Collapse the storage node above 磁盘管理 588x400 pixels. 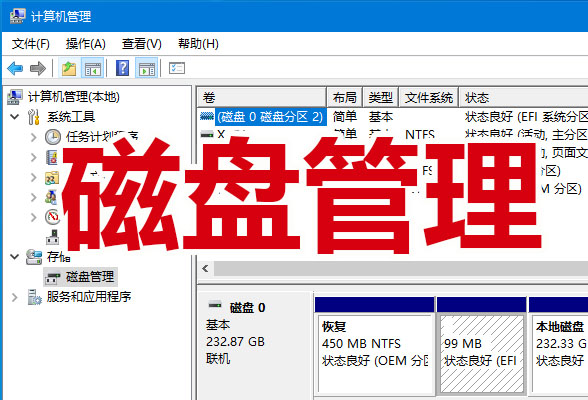coord(14,257)
